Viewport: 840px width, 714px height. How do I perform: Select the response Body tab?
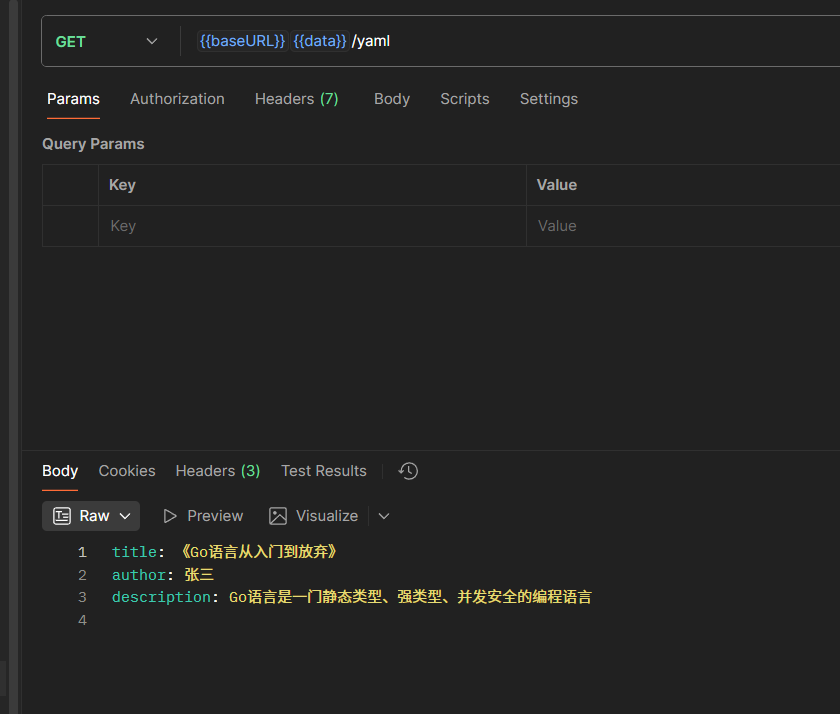(x=60, y=471)
